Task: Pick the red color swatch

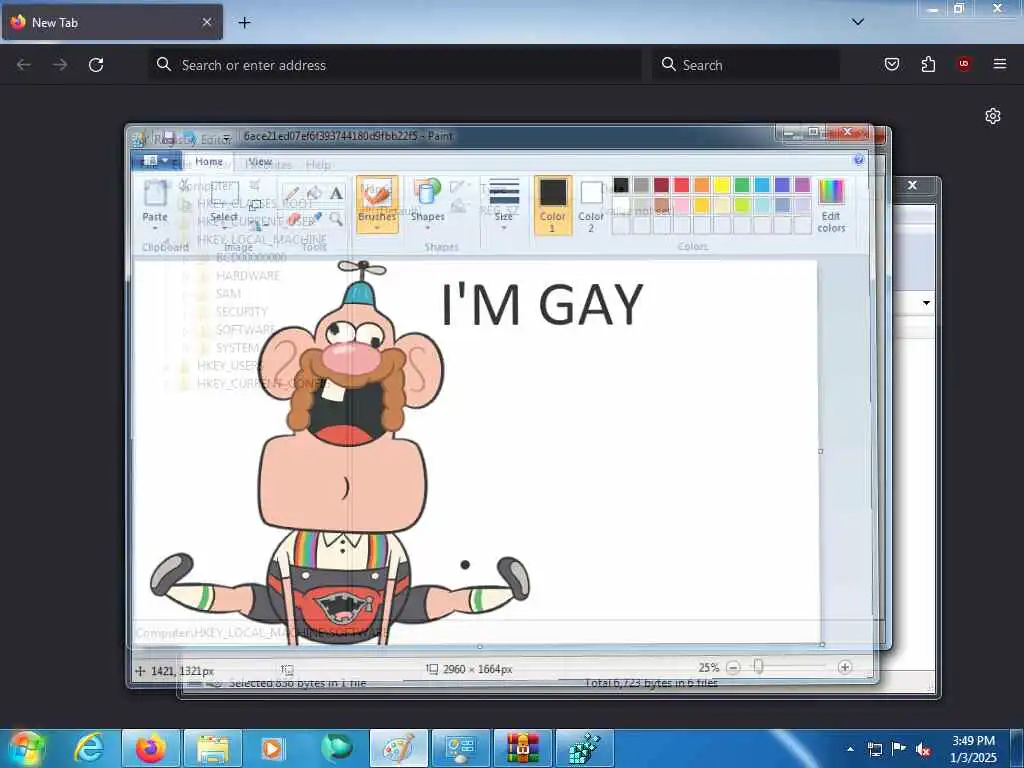Action: [x=681, y=185]
